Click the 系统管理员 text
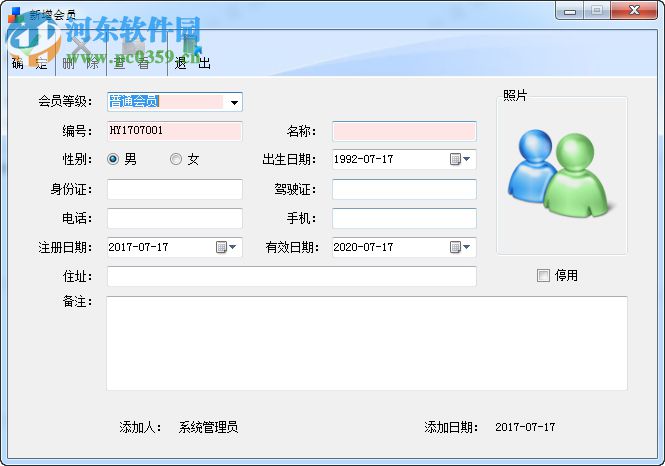Image resolution: width=665 pixels, height=466 pixels. click(208, 427)
